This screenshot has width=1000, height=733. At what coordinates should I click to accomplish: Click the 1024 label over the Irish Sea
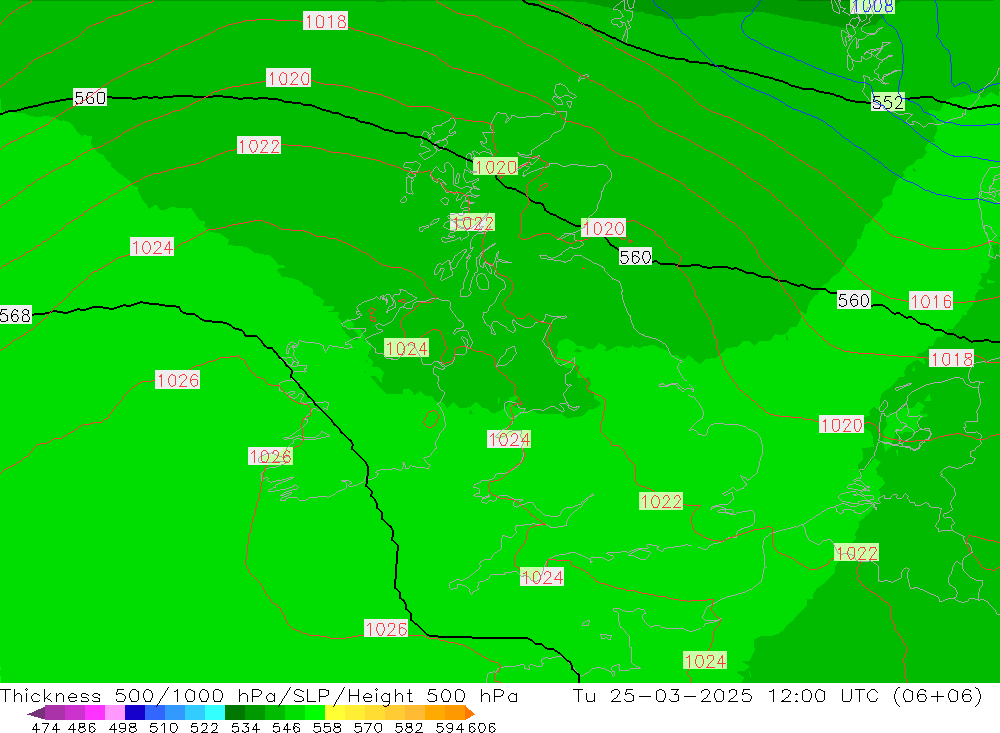pyautogui.click(x=509, y=440)
